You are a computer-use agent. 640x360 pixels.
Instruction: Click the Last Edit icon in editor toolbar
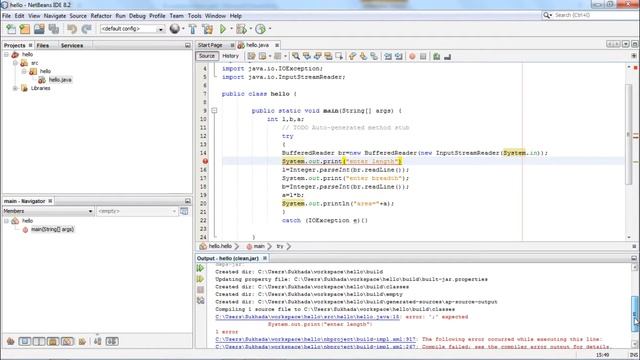pyautogui.click(x=251, y=56)
